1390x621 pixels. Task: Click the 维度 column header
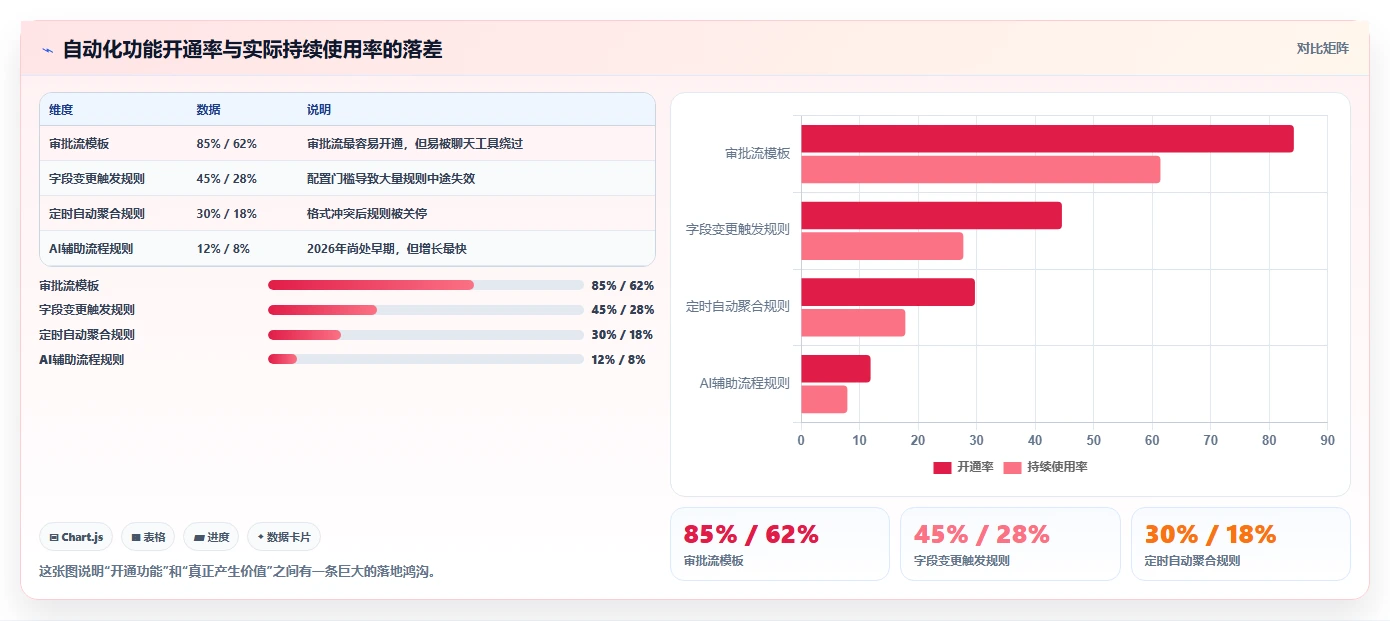[61, 110]
